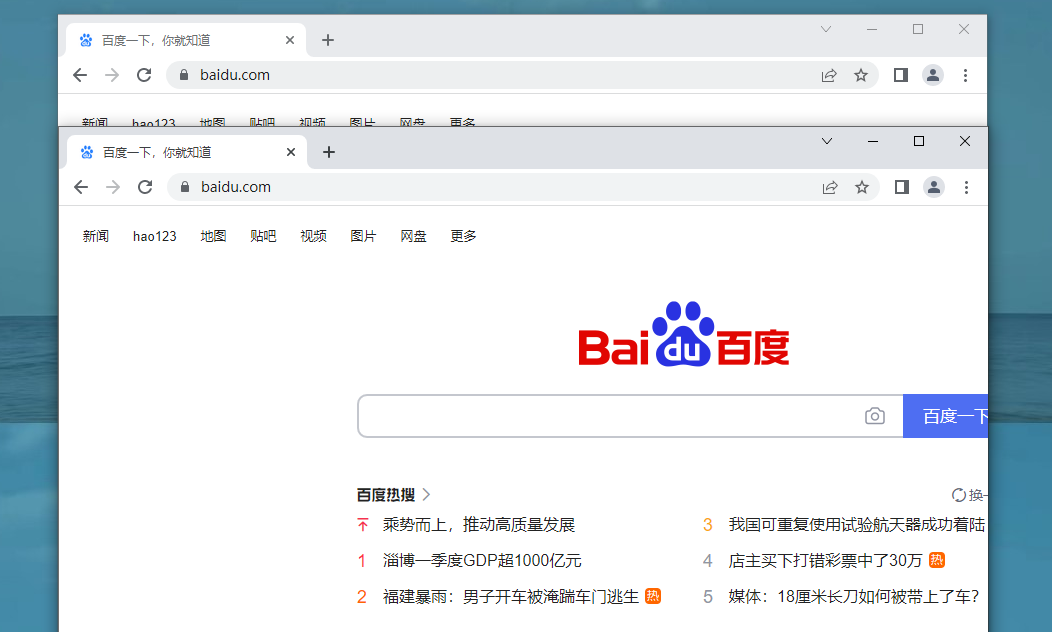Open new tab with plus in front window
1052x632 pixels.
[x=329, y=152]
